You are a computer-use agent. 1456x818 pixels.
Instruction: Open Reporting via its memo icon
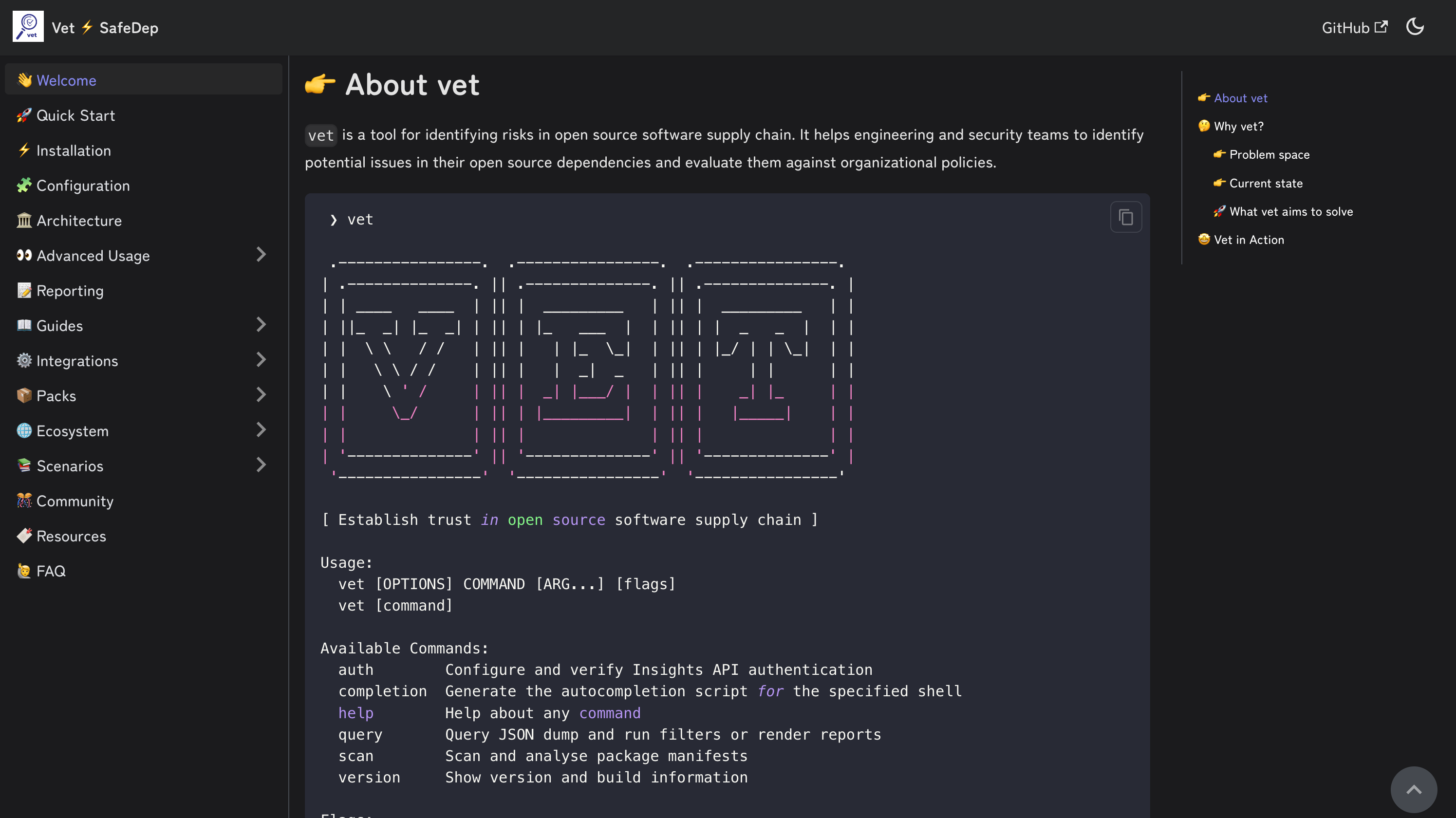[24, 291]
